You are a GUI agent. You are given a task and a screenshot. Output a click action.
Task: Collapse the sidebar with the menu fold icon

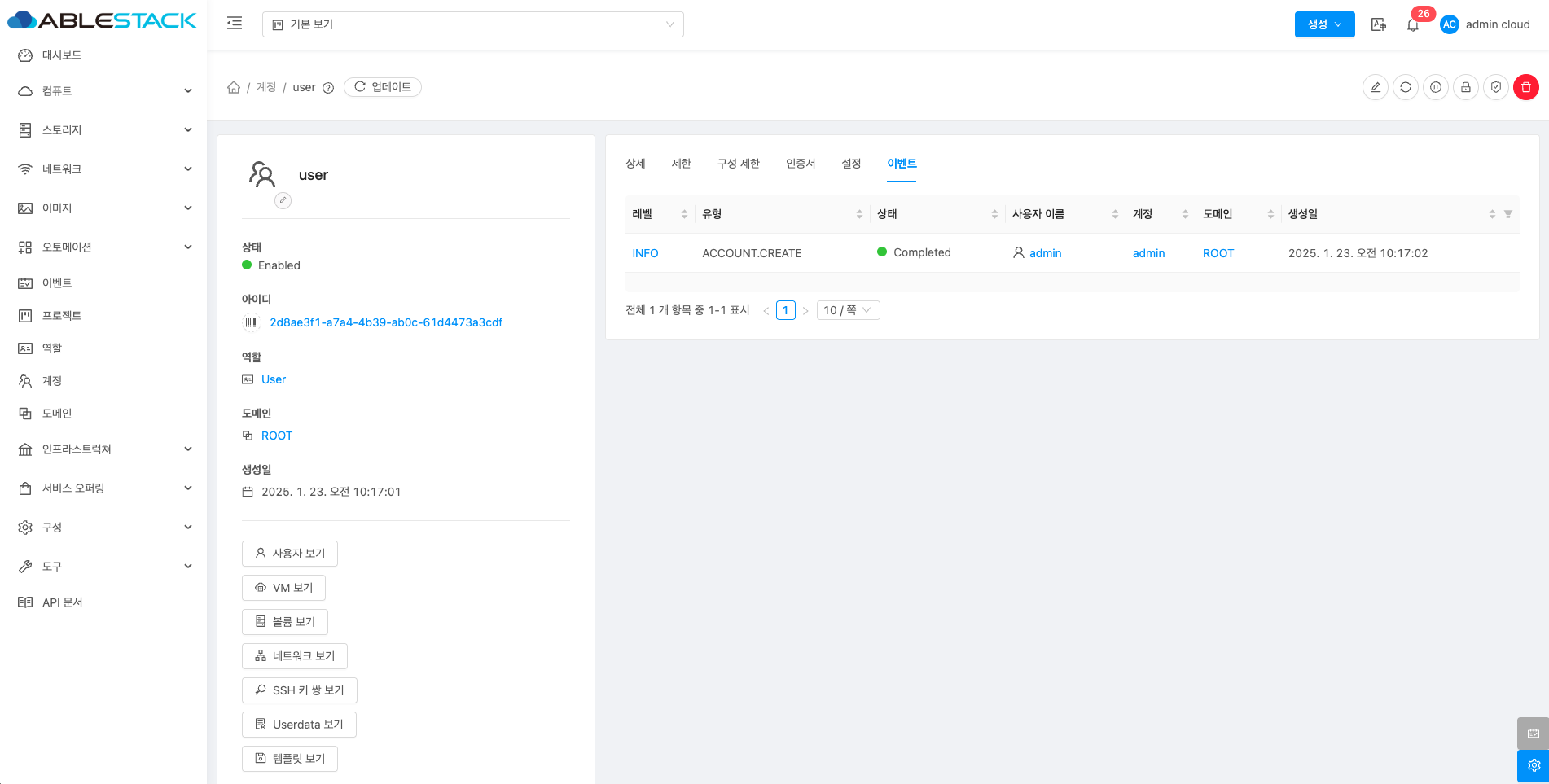(235, 24)
